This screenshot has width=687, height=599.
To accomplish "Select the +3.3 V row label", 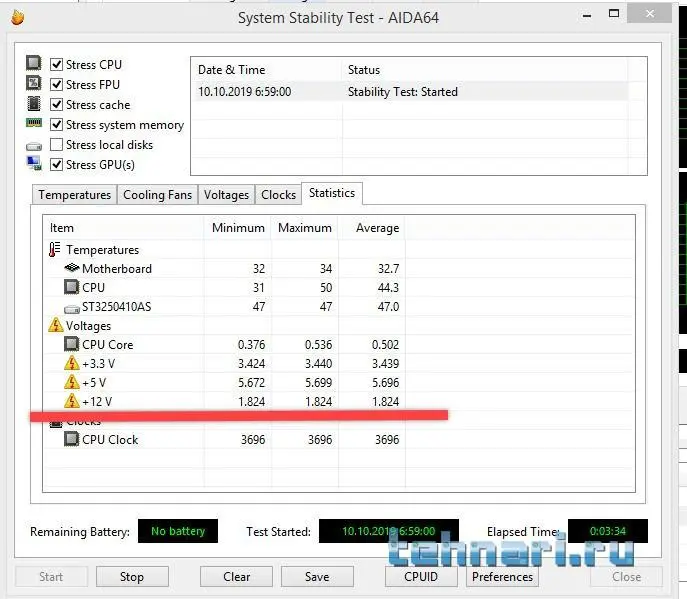I will [99, 364].
